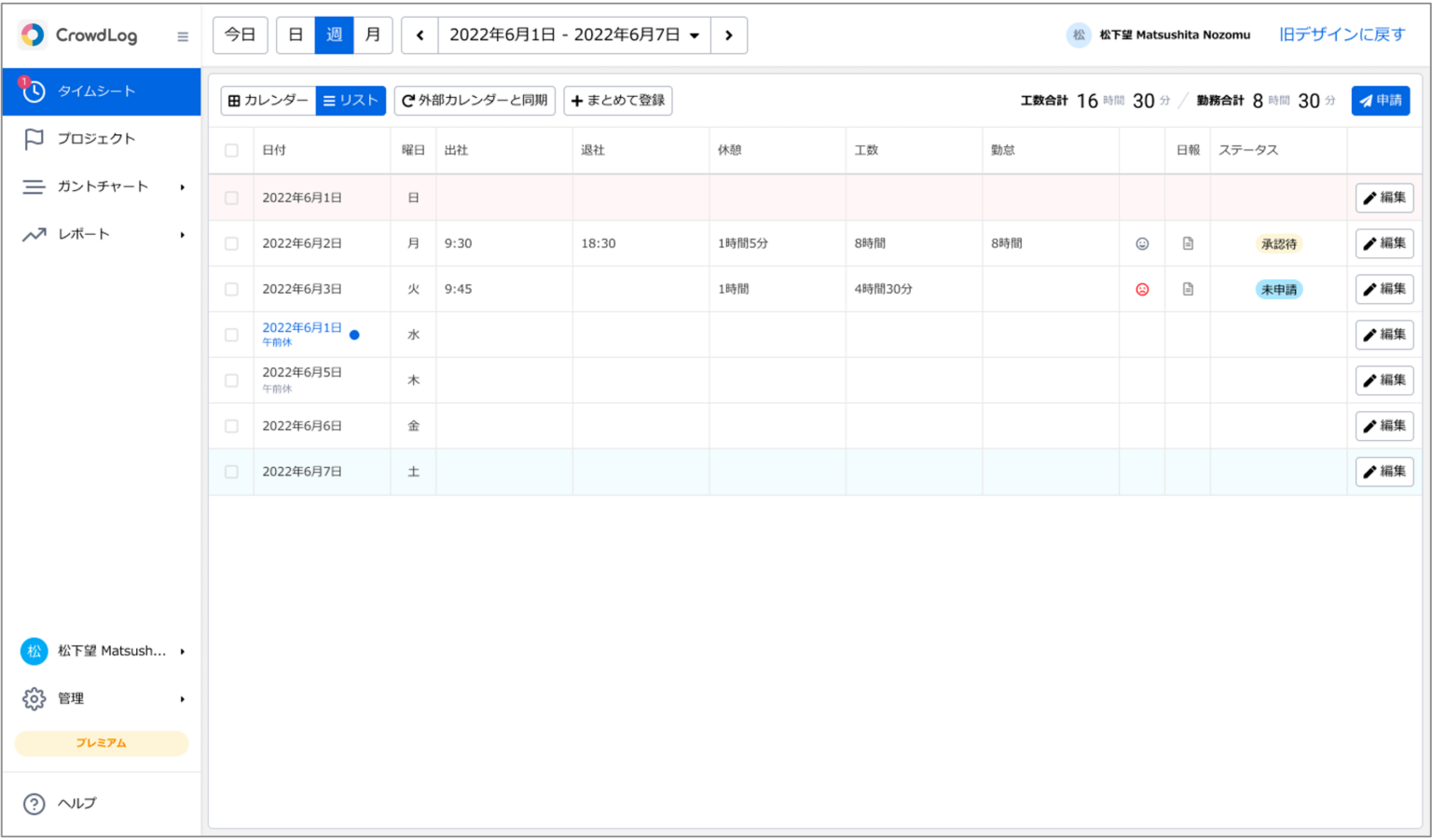Screen dimensions: 1432x840
Task: Switch to the カレンダー tab
Action: coord(268,100)
